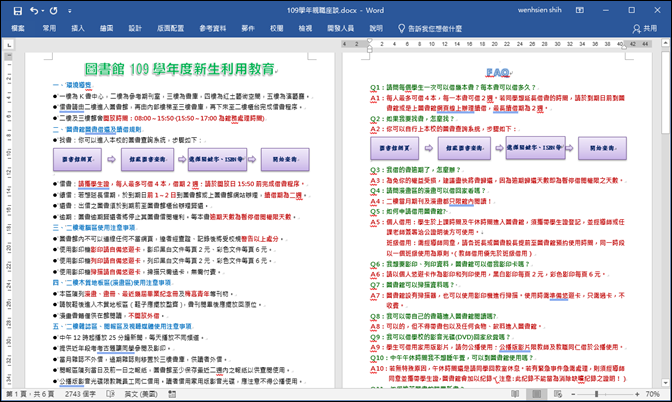Switch to Read Mode view
Image resolution: width=672 pixels, height=402 pixels.
[x=515, y=394]
